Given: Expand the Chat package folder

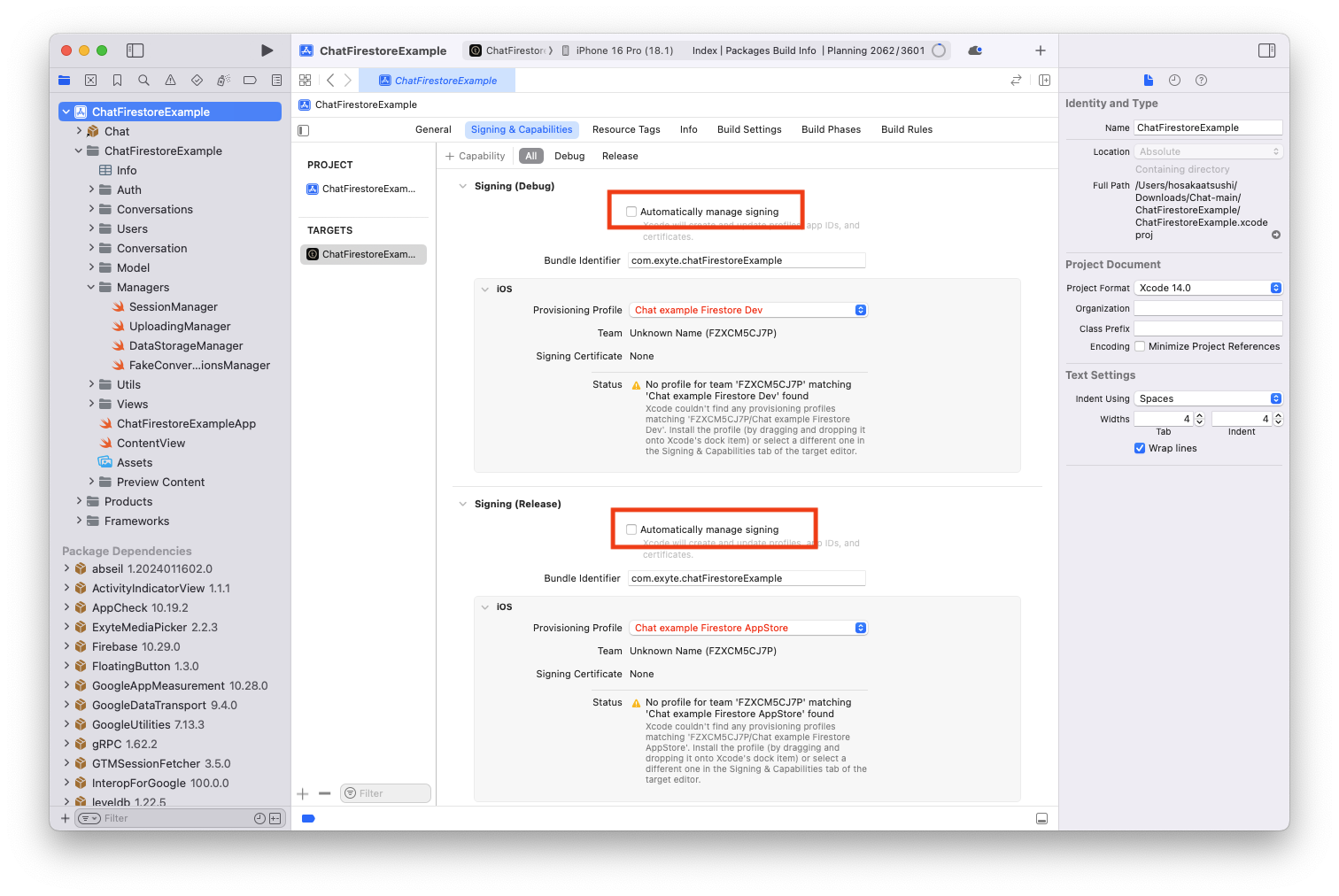Looking at the screenshot, I should 79,131.
